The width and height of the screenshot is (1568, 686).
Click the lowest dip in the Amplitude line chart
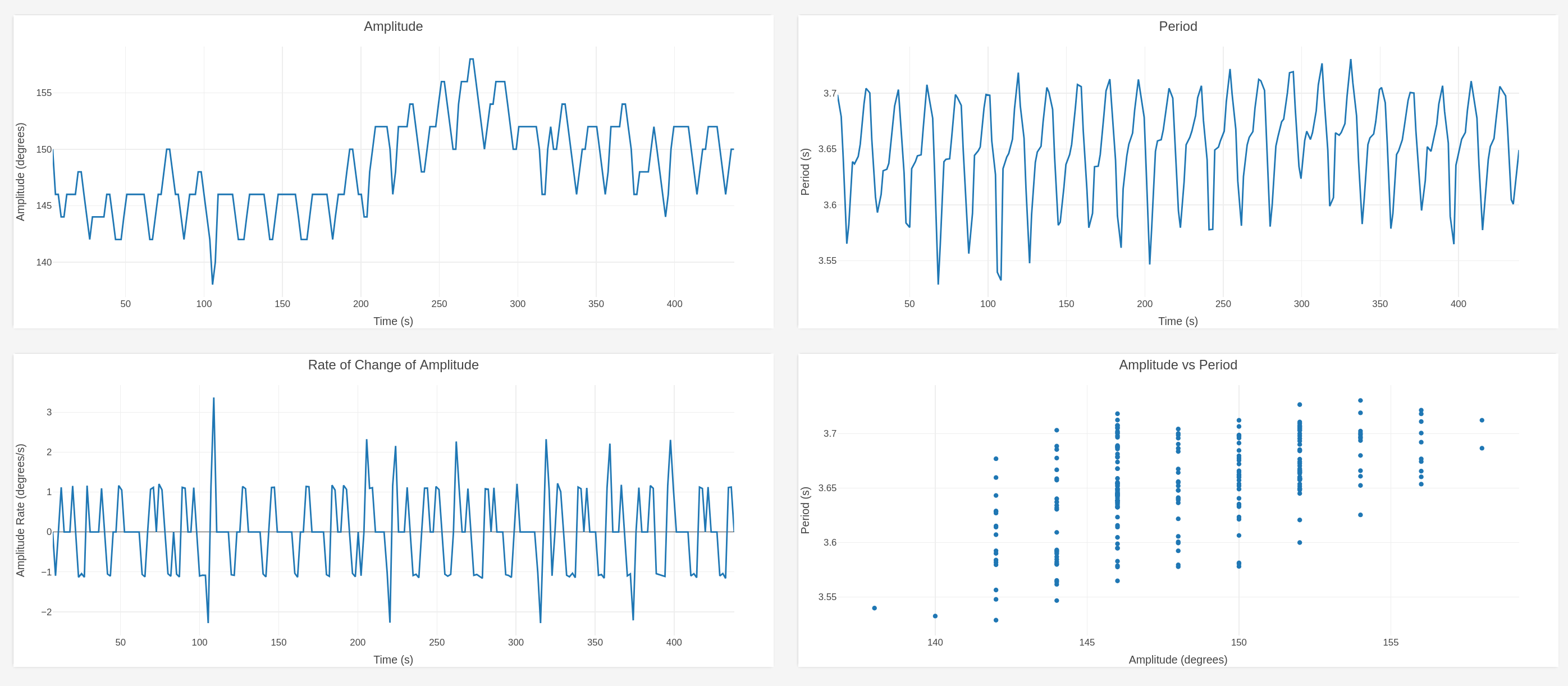tap(212, 283)
